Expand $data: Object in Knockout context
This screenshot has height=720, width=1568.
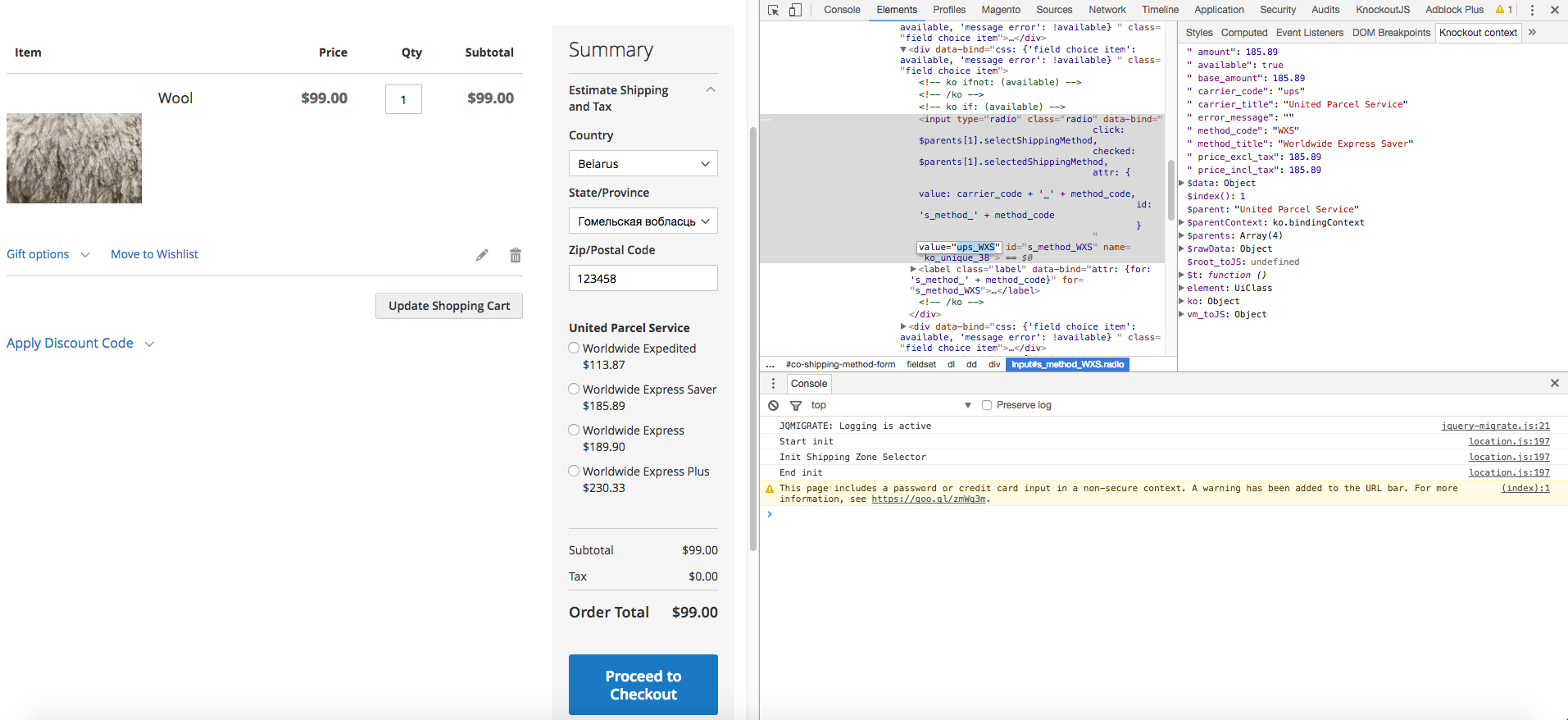(1182, 183)
